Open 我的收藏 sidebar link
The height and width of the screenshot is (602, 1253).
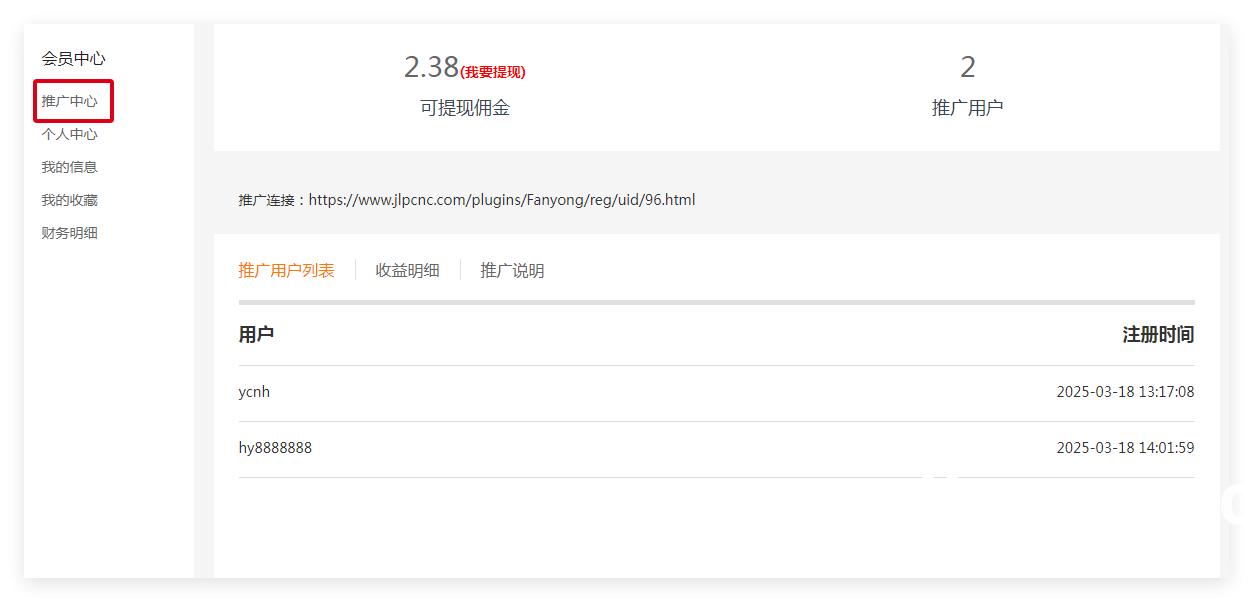[70, 200]
